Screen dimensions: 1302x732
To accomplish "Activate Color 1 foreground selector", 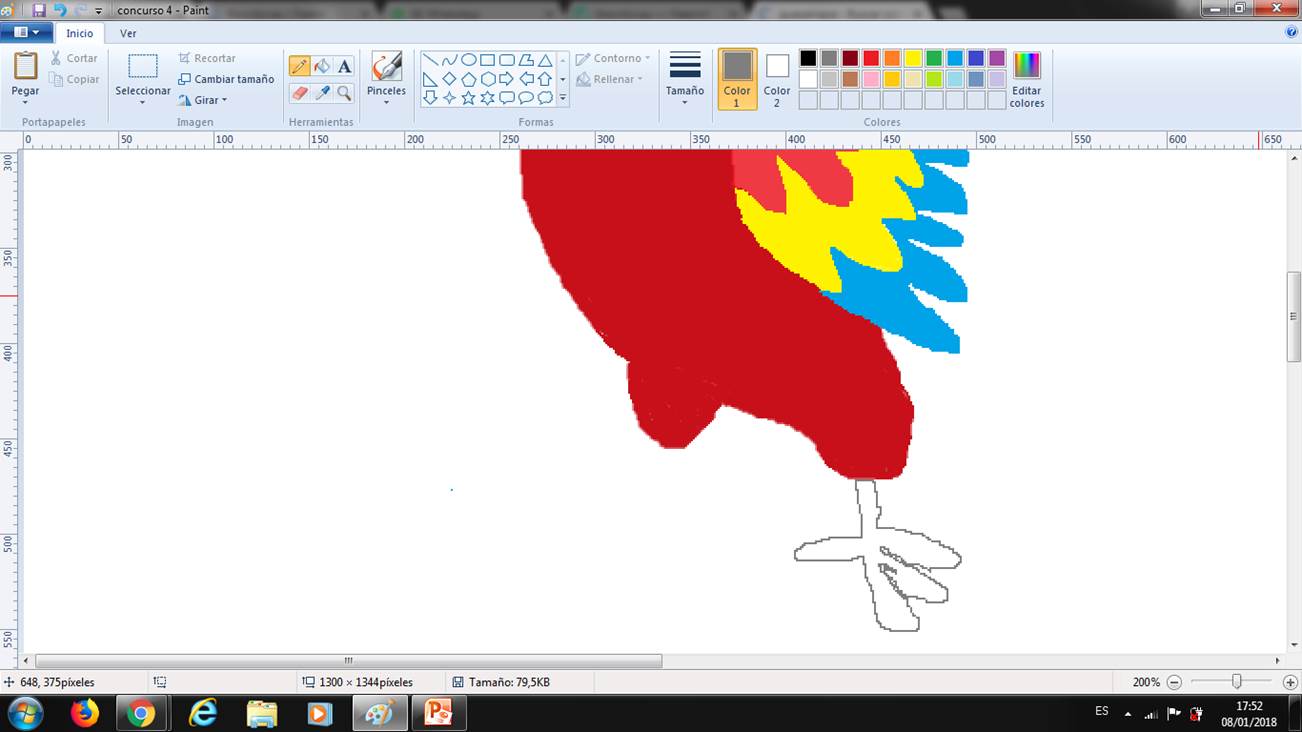I will point(737,79).
